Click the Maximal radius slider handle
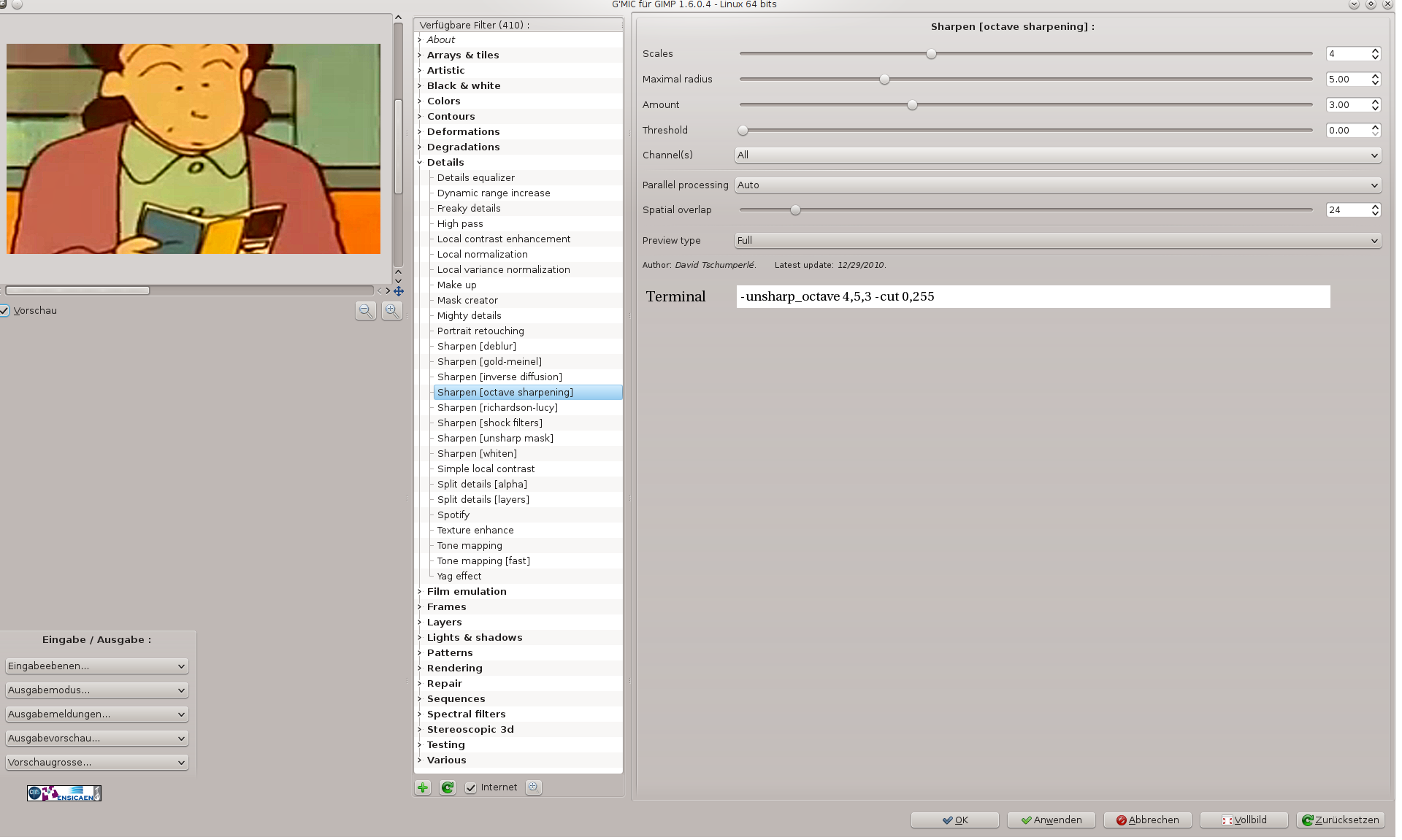1402x840 pixels. click(884, 80)
